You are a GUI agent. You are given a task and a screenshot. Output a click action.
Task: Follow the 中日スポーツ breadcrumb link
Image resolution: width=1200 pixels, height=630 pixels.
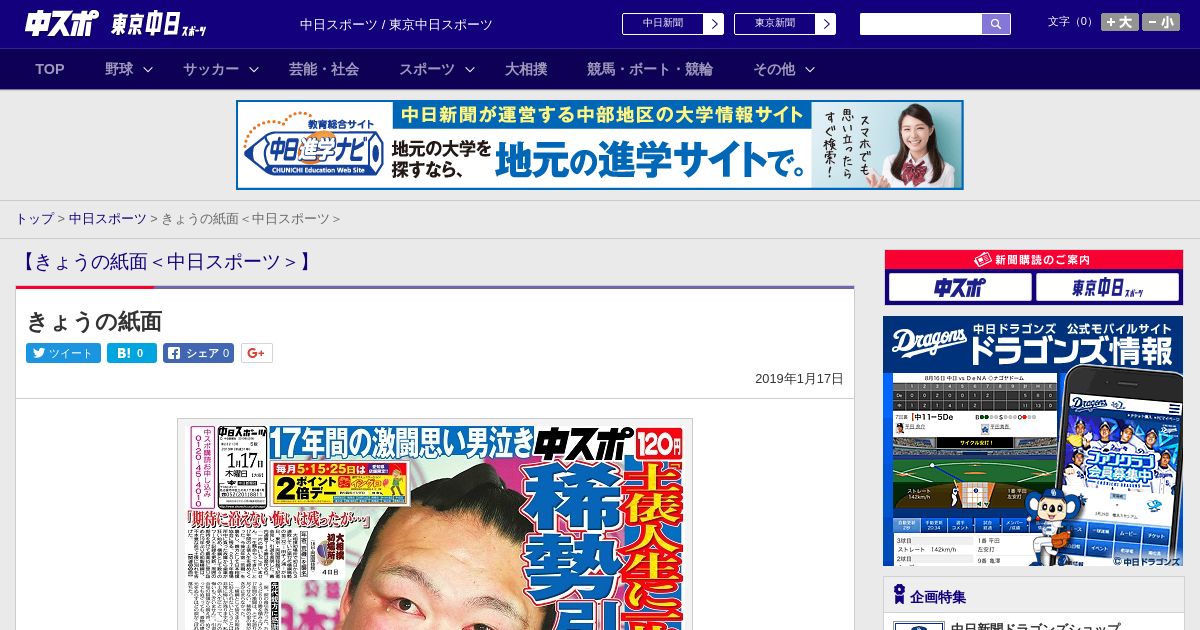pyautogui.click(x=108, y=219)
